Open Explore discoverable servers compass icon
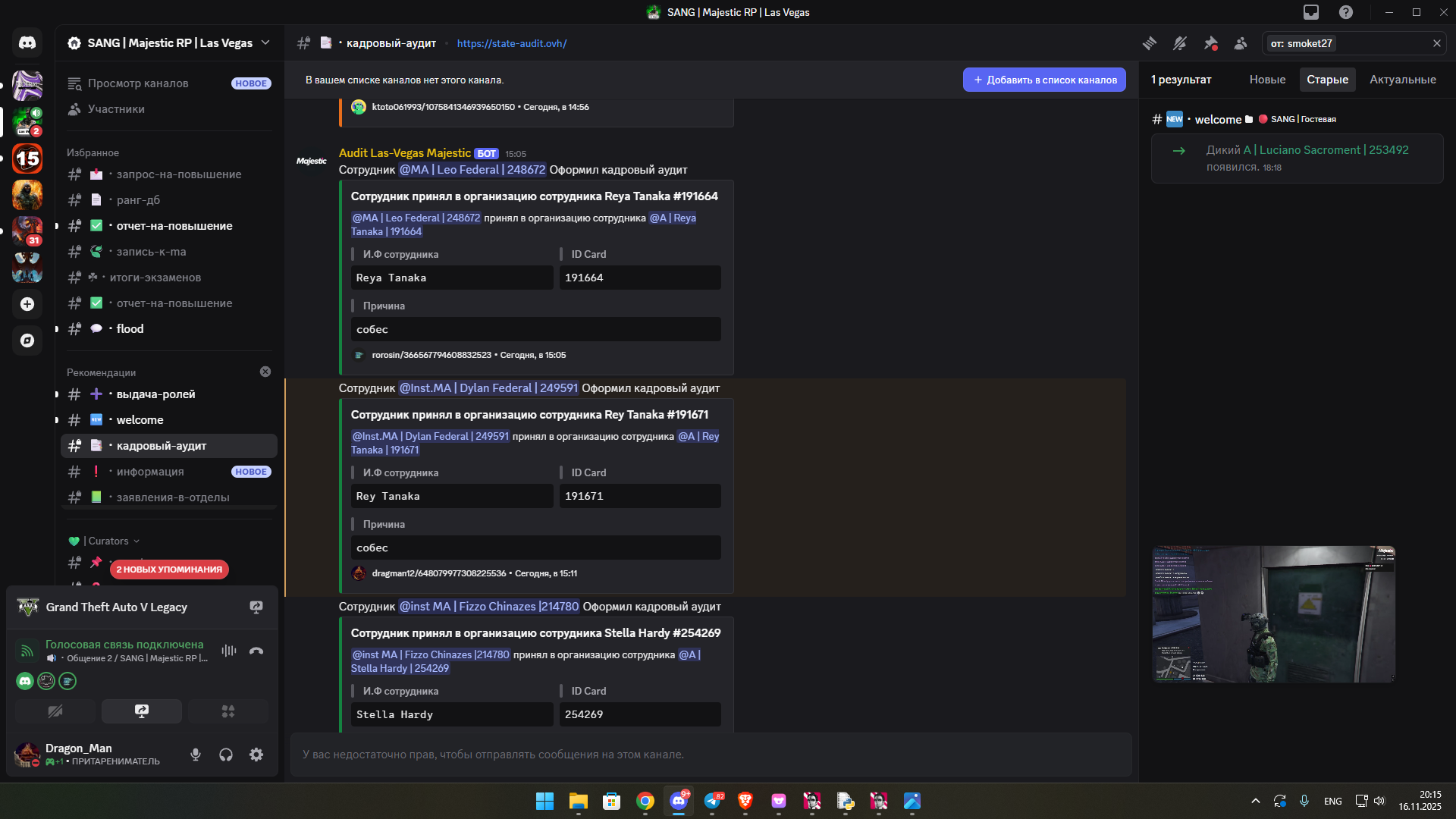The width and height of the screenshot is (1456, 819). click(x=27, y=340)
